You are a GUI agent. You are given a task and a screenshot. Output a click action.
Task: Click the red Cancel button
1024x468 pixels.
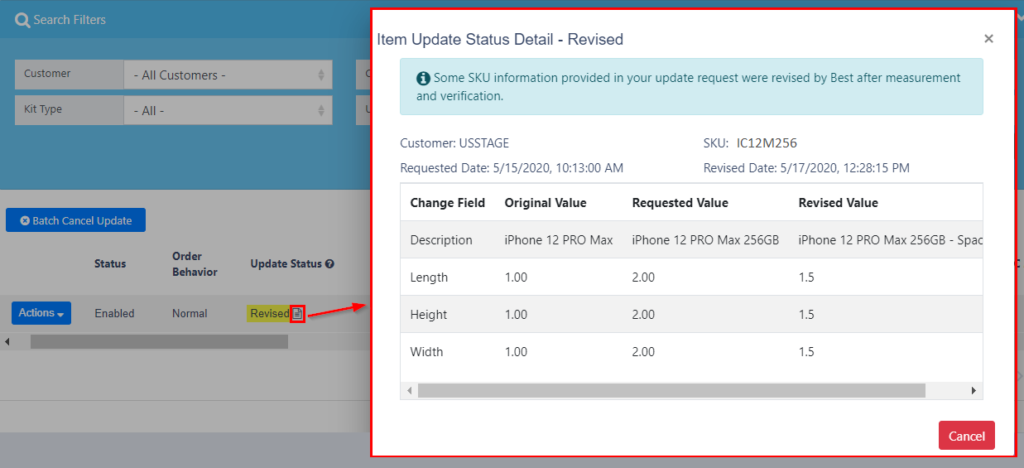point(967,435)
